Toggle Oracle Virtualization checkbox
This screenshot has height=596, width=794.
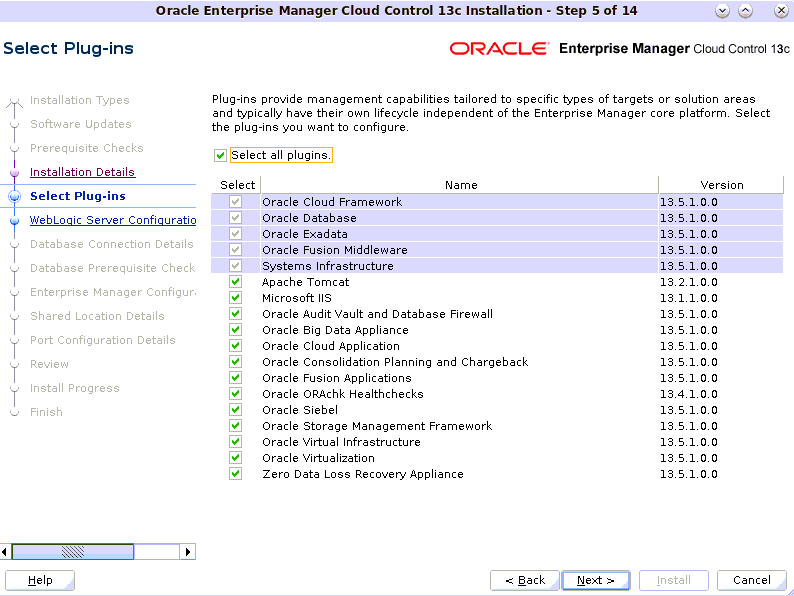point(235,458)
